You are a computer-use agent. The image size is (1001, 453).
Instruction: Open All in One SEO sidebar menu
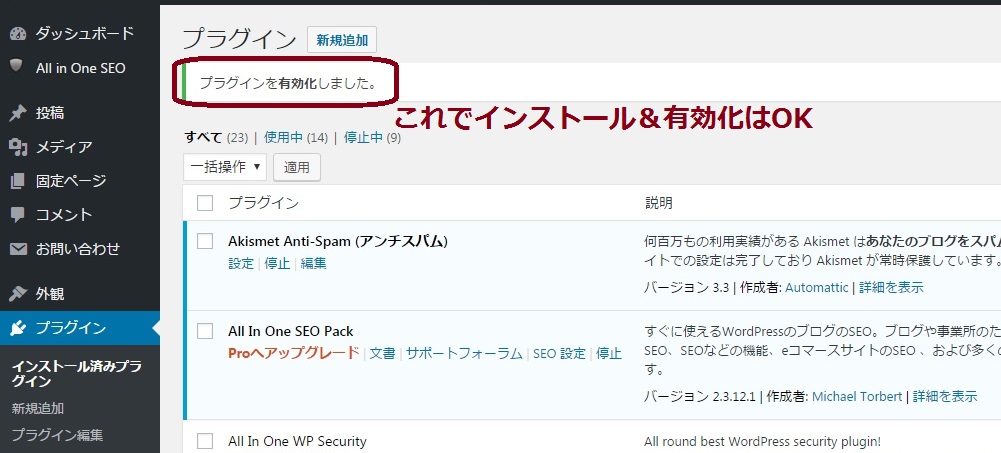[80, 68]
